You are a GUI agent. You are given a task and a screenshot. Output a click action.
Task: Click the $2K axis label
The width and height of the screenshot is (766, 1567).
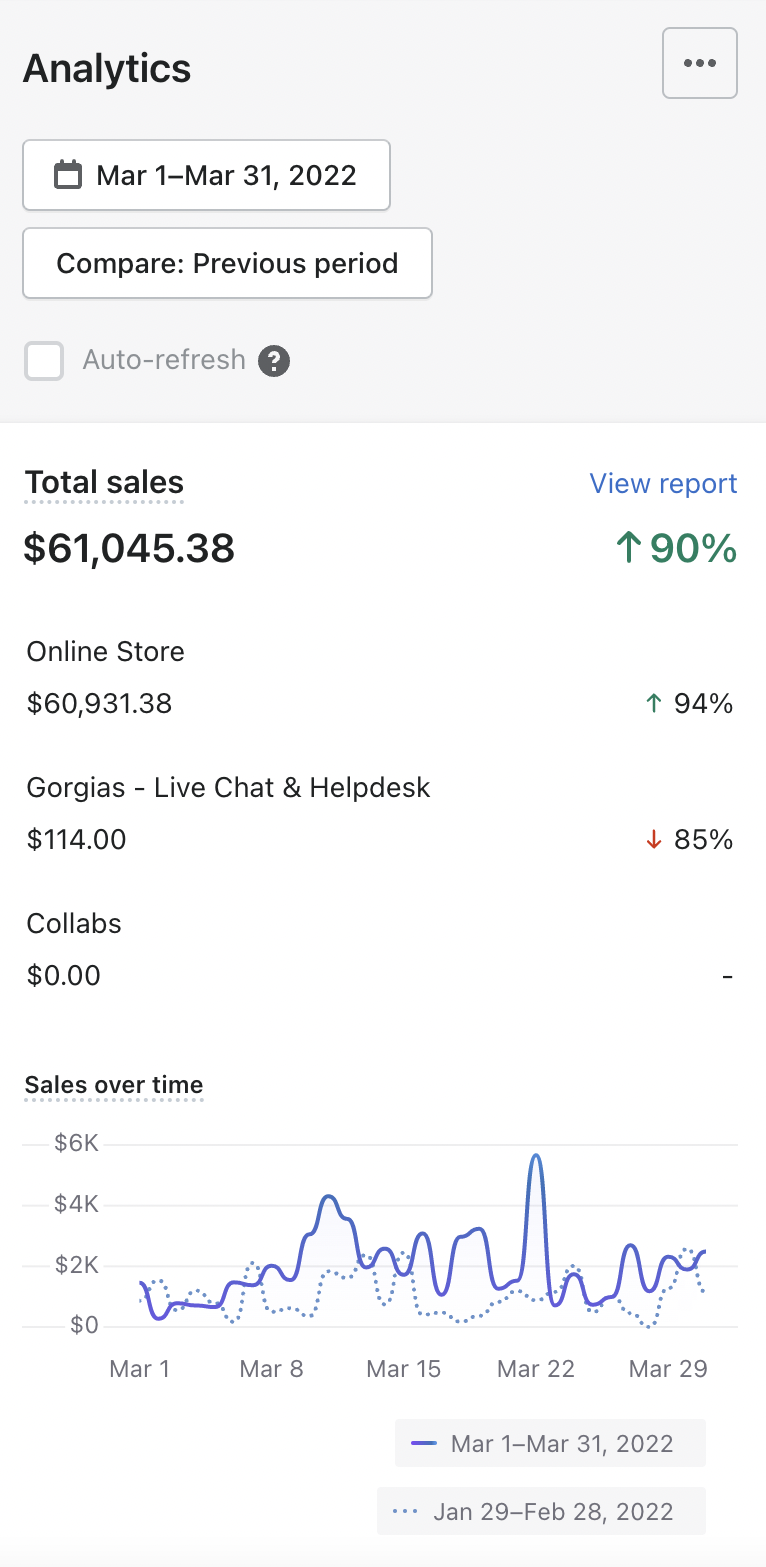point(76,1265)
